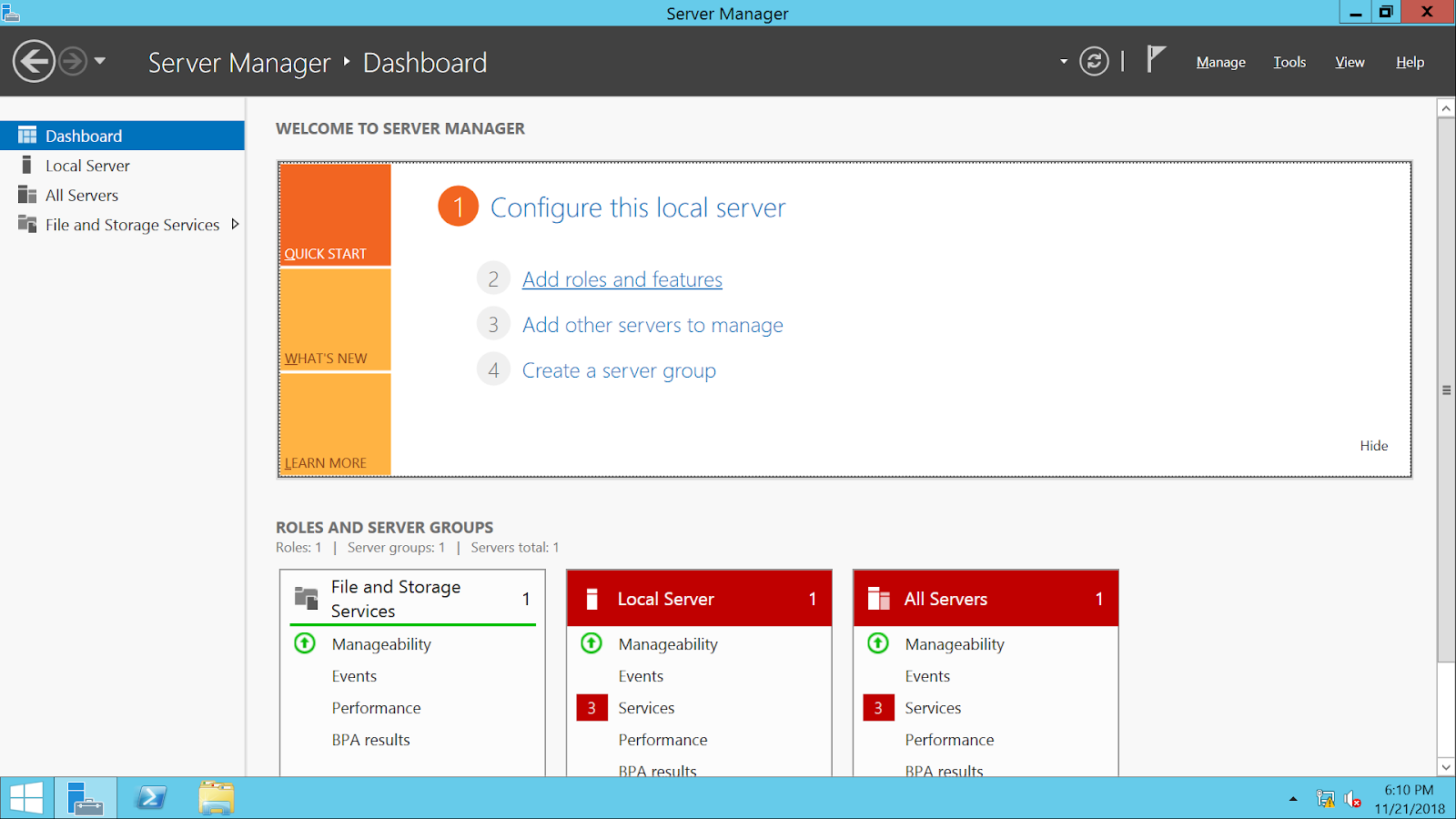Viewport: 1456px width, 819px height.
Task: Select the QUICK START tile
Action: (x=335, y=215)
